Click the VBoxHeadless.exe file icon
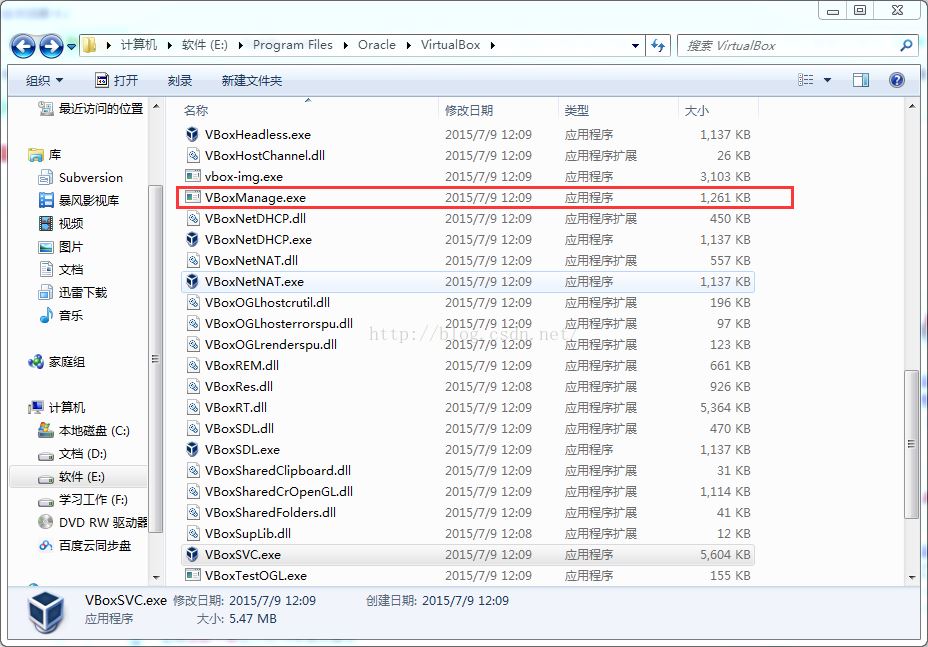Screen dimensions: 928x647 (x=192, y=134)
